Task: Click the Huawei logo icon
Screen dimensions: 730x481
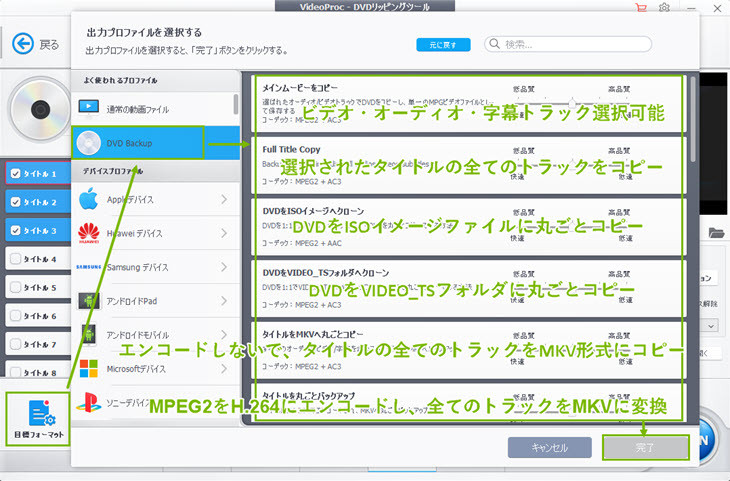Action: (x=88, y=233)
